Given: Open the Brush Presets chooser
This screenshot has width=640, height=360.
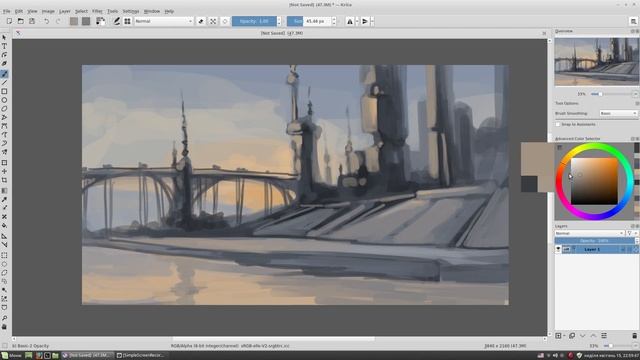Looking at the screenshot, I should tap(127, 21).
